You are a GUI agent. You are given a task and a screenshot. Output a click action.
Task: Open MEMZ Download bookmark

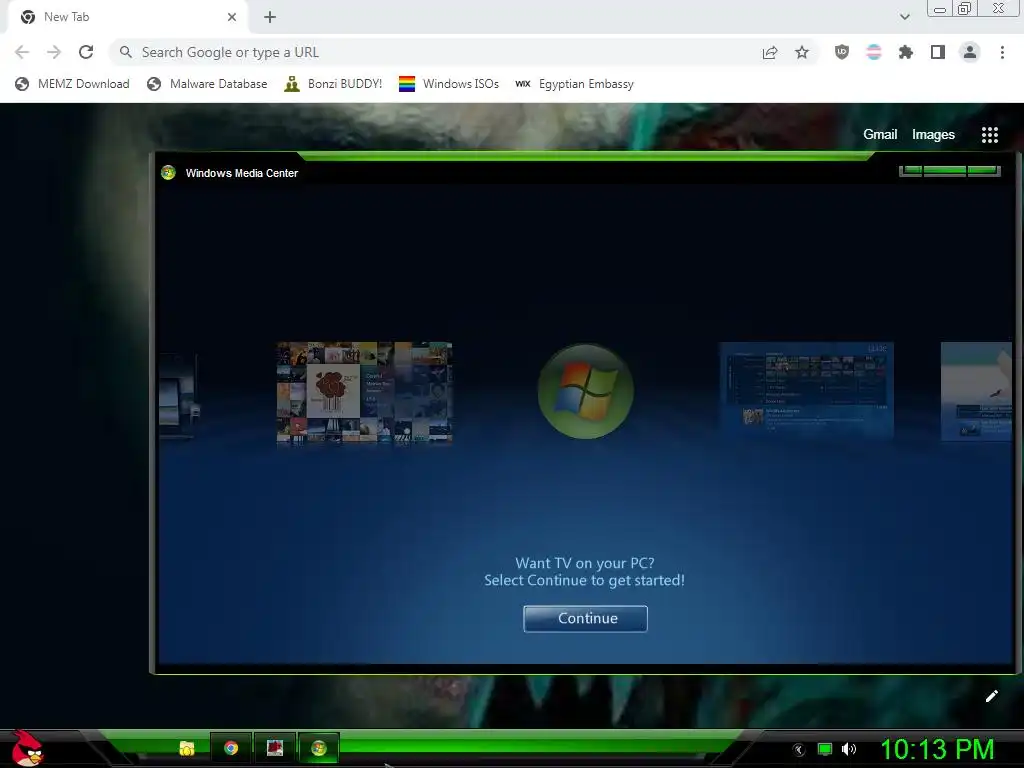tap(72, 84)
